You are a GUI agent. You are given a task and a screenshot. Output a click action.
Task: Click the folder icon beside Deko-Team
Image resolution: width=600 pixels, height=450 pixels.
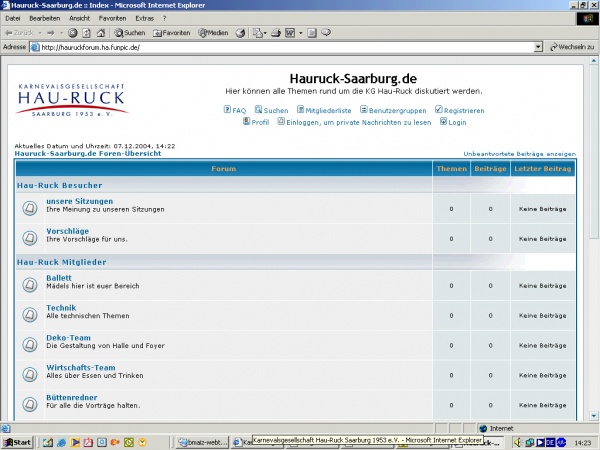(29, 345)
